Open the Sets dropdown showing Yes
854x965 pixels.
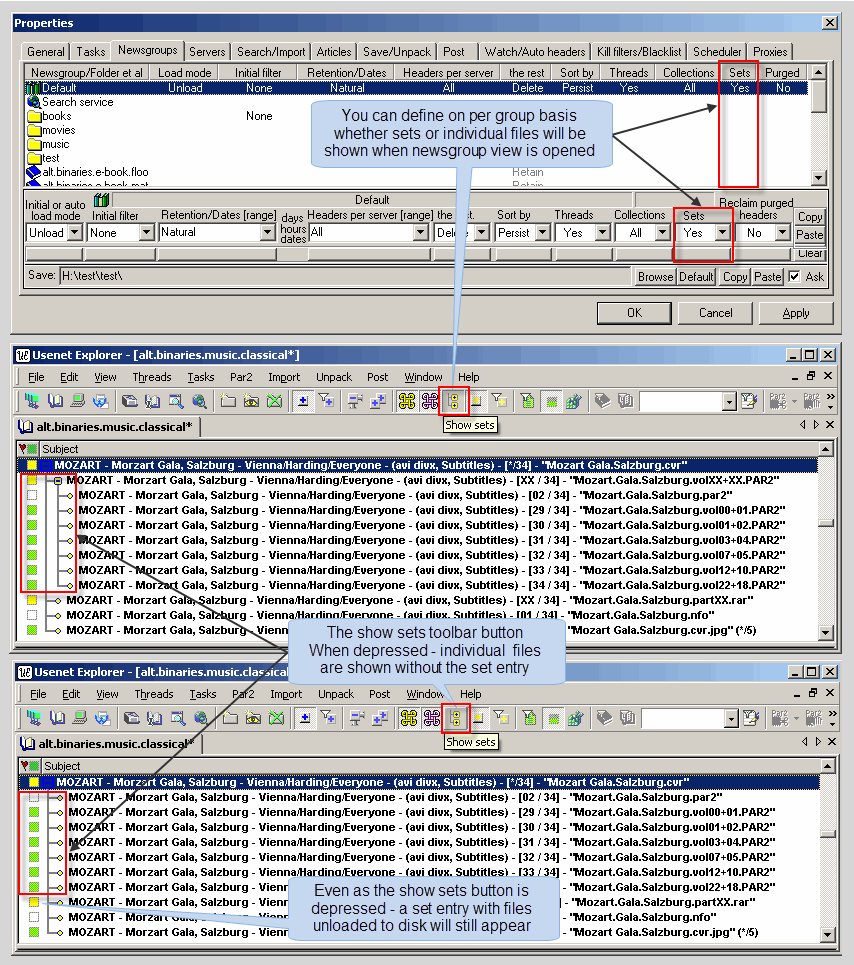[x=723, y=233]
